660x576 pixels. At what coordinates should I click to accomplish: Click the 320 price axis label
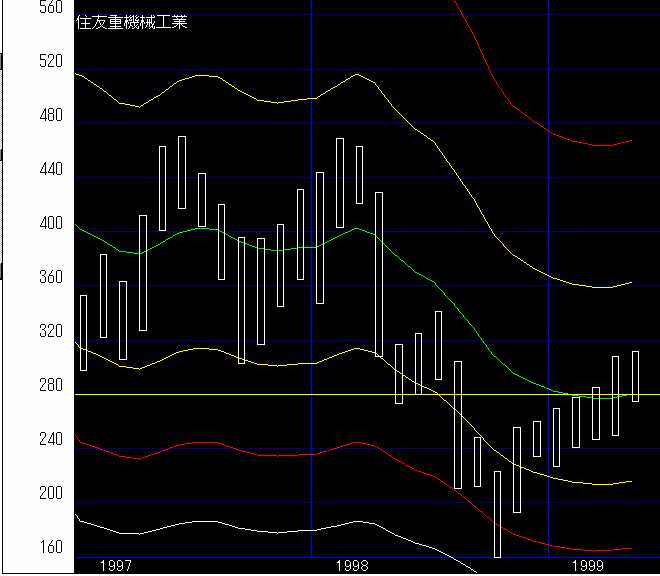point(50,332)
